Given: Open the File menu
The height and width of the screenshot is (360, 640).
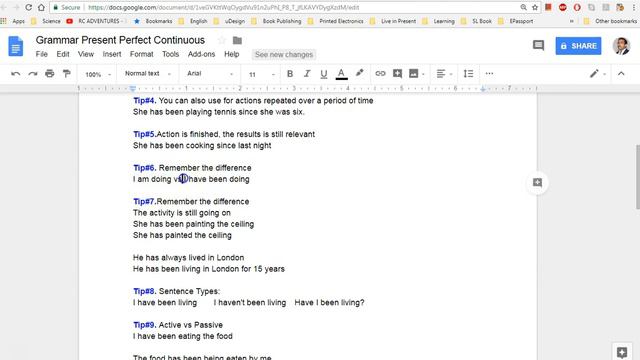Looking at the screenshot, I should 42,54.
